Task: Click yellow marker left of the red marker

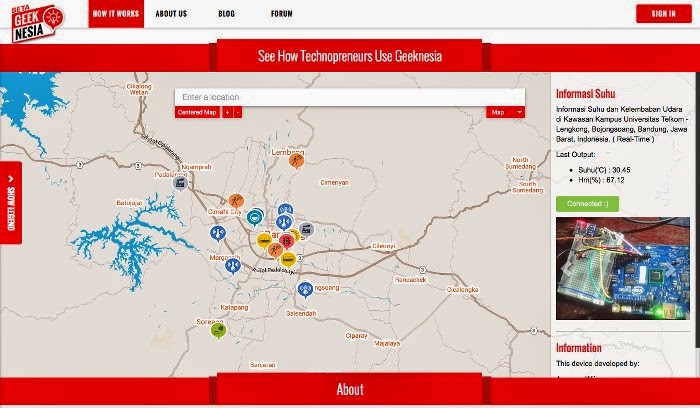Action: pos(264,241)
